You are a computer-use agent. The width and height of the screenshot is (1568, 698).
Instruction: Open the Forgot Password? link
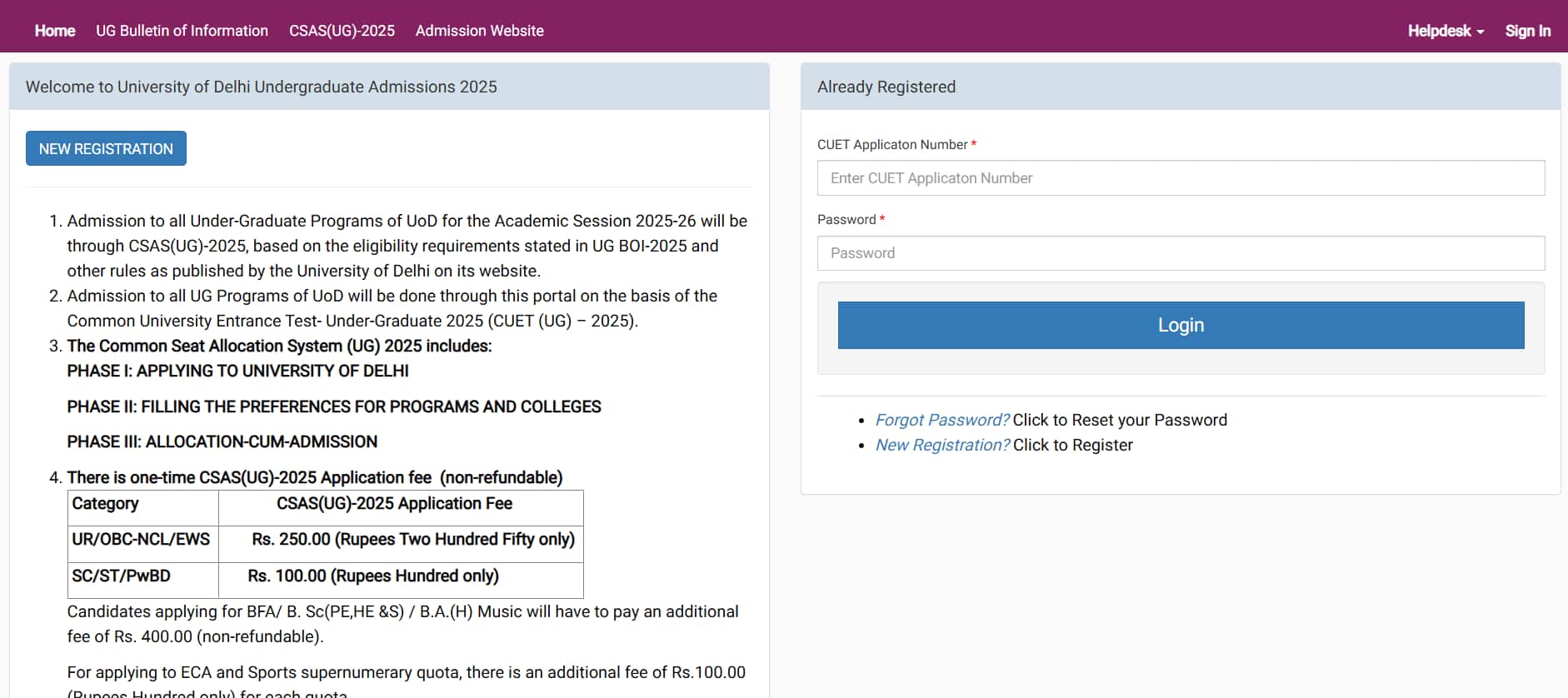click(x=941, y=420)
